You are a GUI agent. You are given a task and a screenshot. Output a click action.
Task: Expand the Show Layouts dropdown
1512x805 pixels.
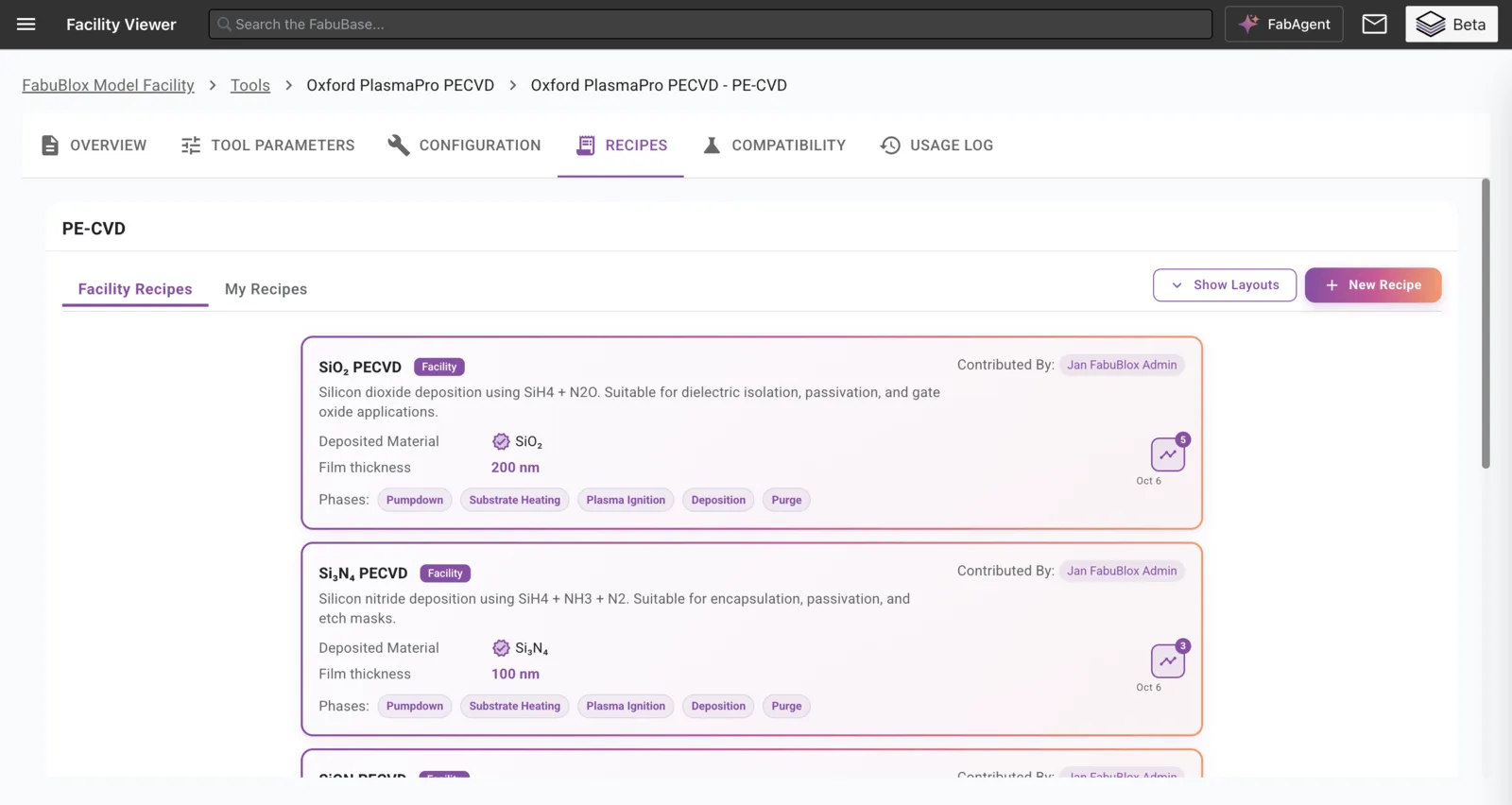(1225, 285)
